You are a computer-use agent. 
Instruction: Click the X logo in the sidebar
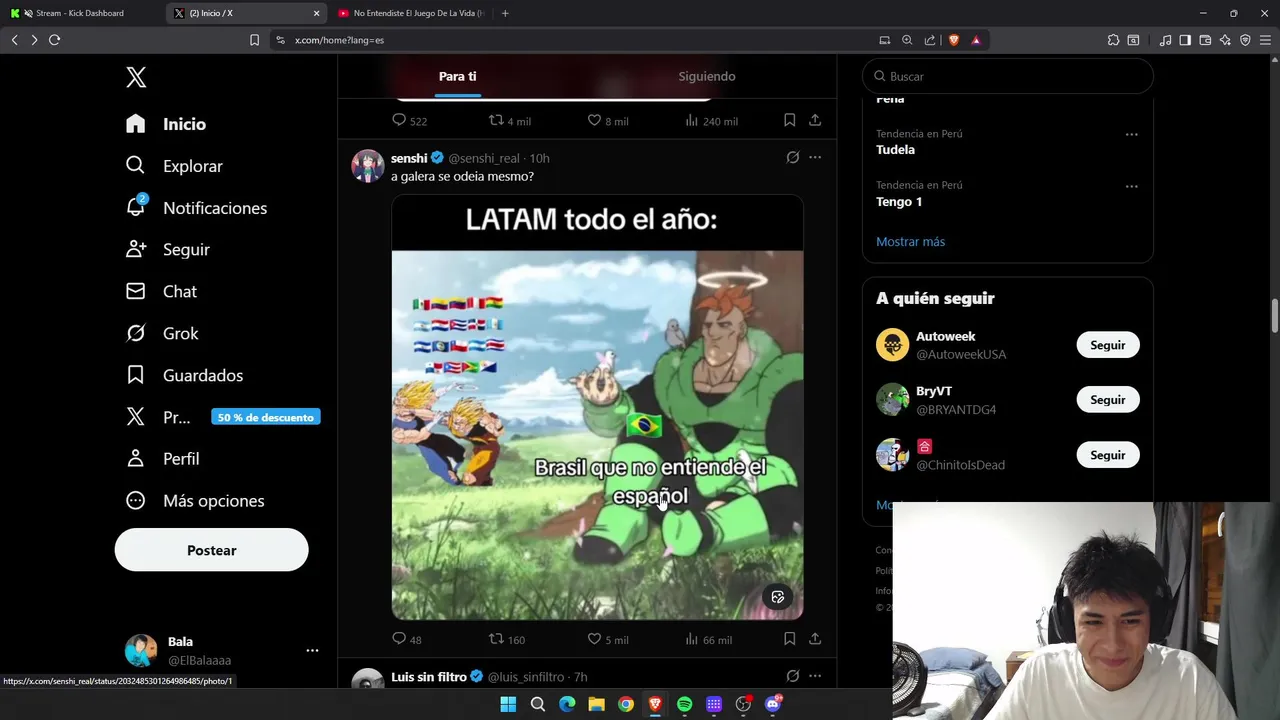(x=136, y=77)
